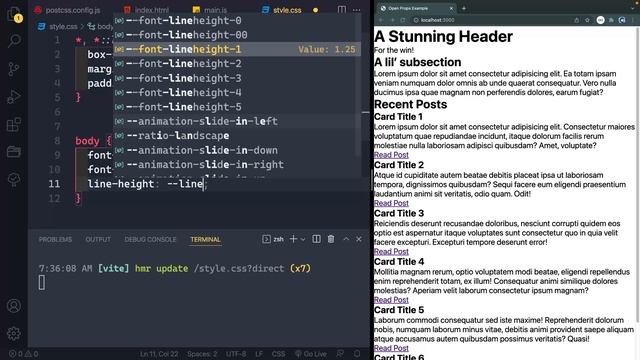640x360 pixels.
Task: Follow the Read Post link under Card Title 4
Action: (x=391, y=300)
